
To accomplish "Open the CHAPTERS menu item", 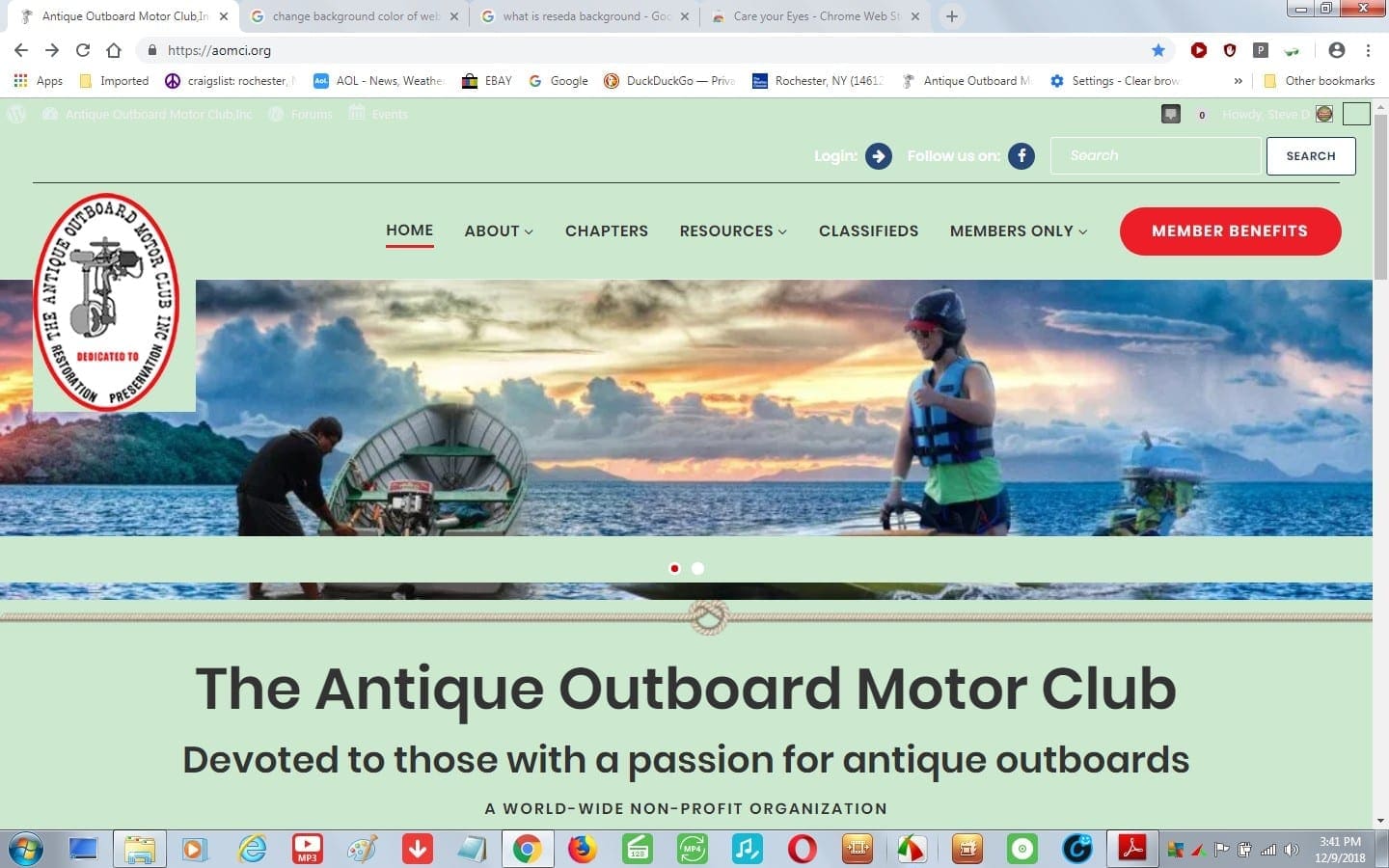I will (607, 231).
